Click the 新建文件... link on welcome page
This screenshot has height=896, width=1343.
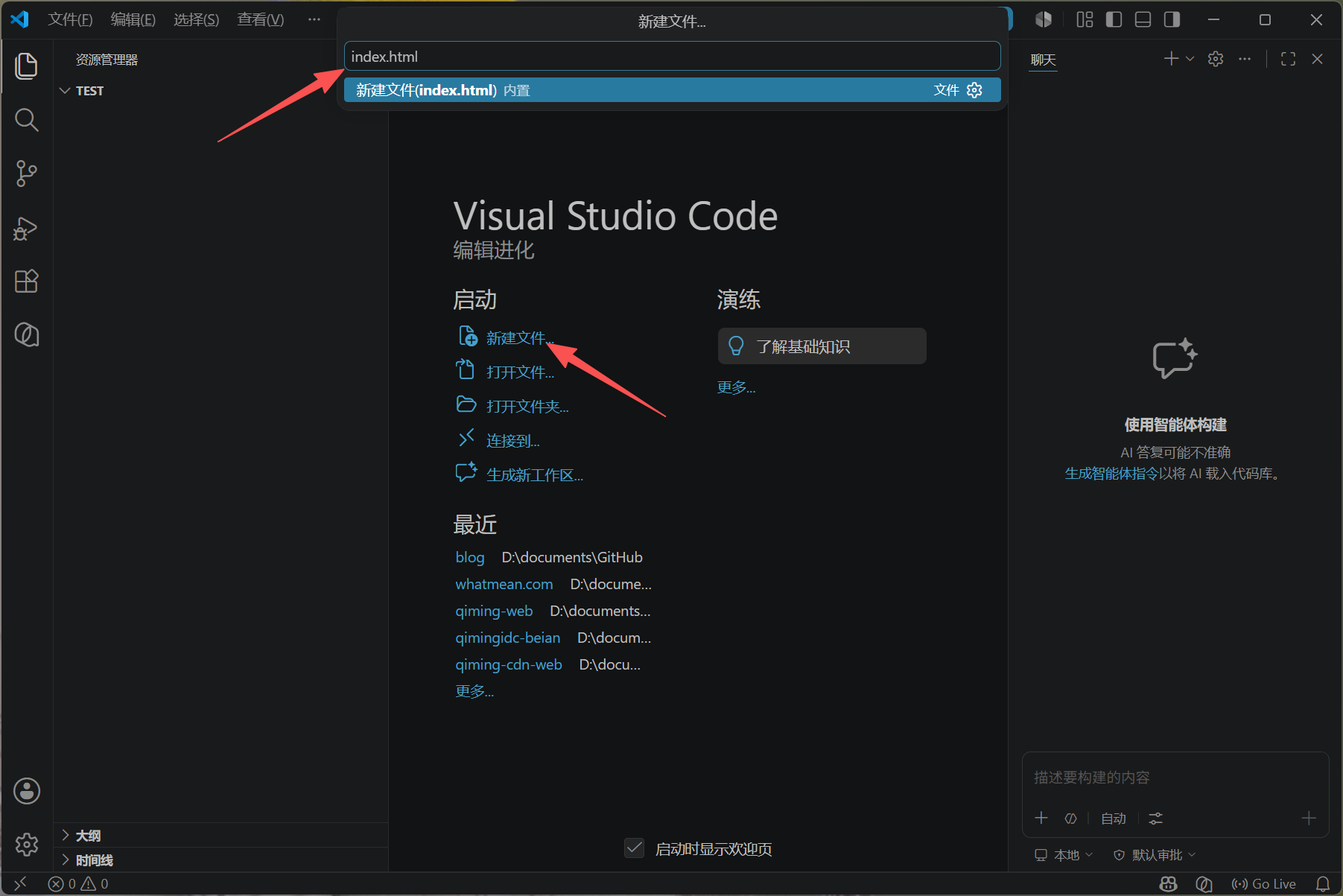520,338
